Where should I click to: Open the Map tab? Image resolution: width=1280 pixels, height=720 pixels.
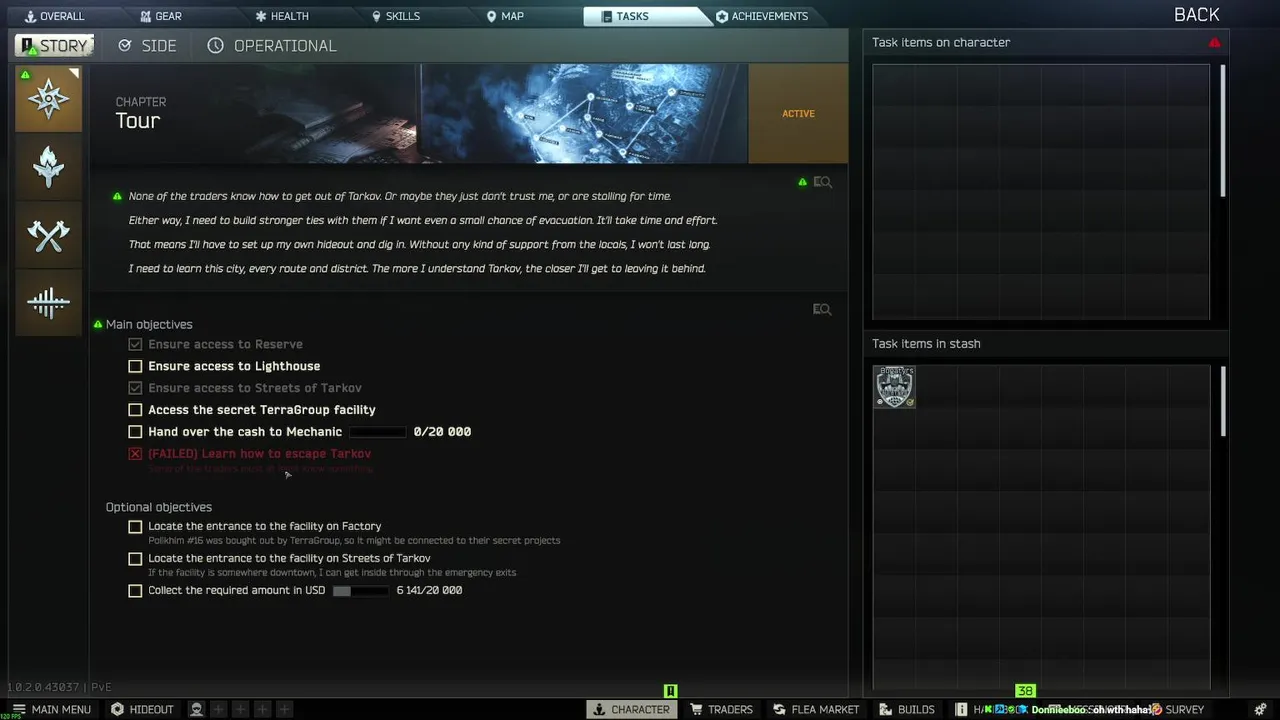(x=505, y=16)
